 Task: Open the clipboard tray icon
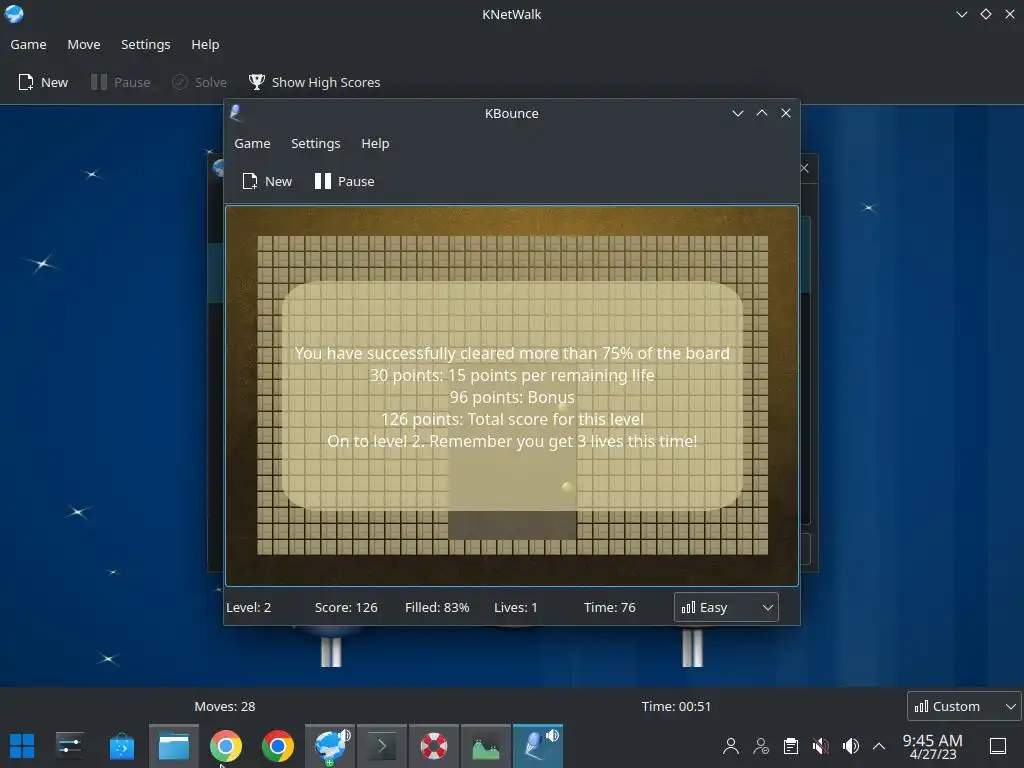(791, 746)
